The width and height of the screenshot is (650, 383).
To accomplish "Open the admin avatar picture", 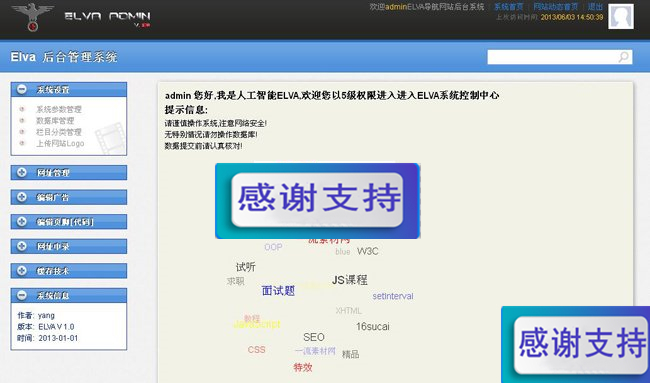I will click(621, 16).
